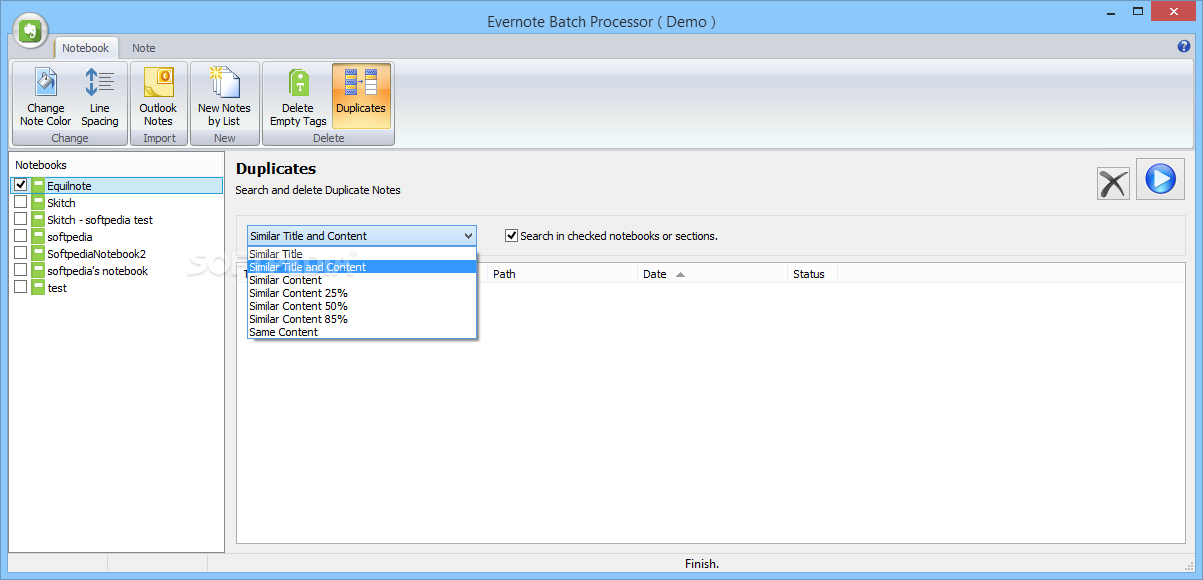The image size is (1203, 580).
Task: Select SoftpediaNotebook2 in the notebook list
Action: click(117, 254)
